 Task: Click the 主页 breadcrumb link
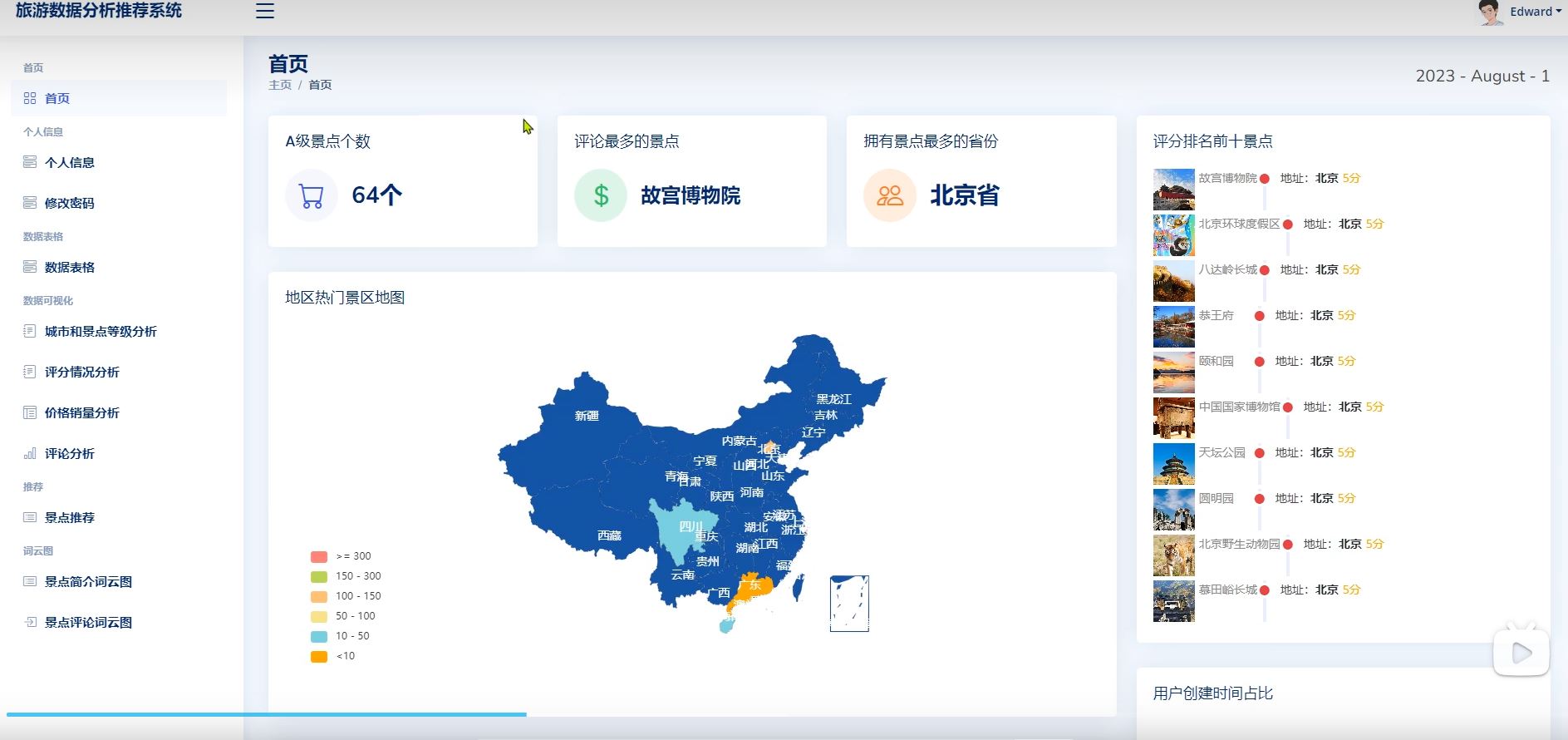(280, 85)
